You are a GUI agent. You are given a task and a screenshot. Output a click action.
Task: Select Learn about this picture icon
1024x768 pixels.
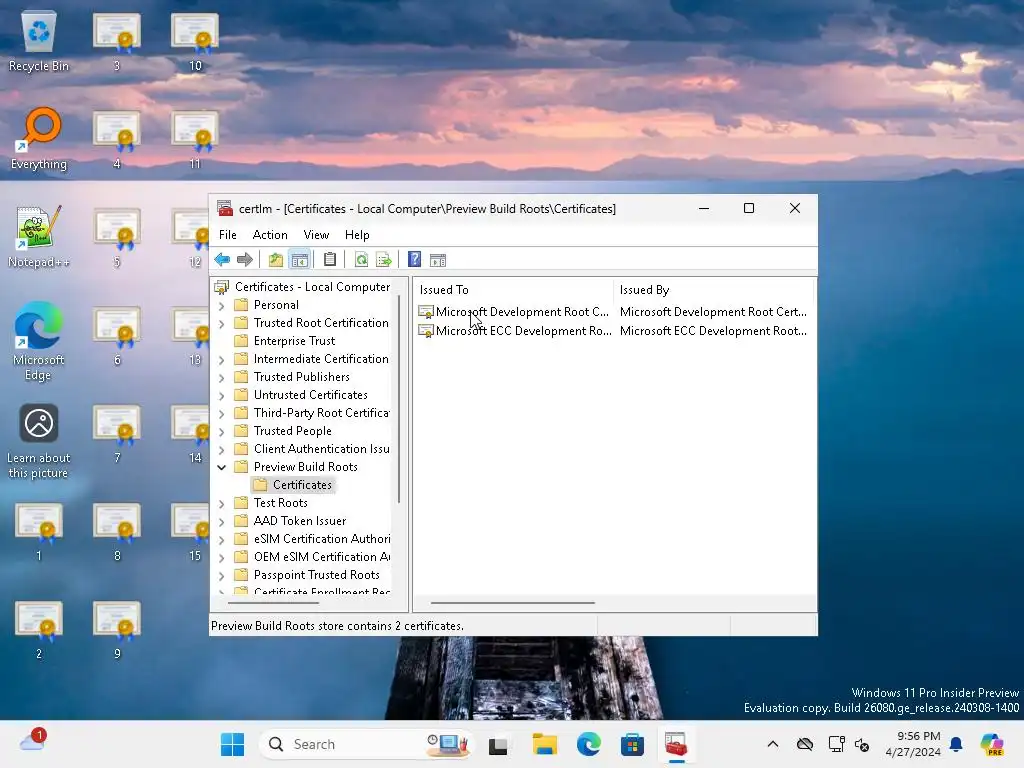39,441
